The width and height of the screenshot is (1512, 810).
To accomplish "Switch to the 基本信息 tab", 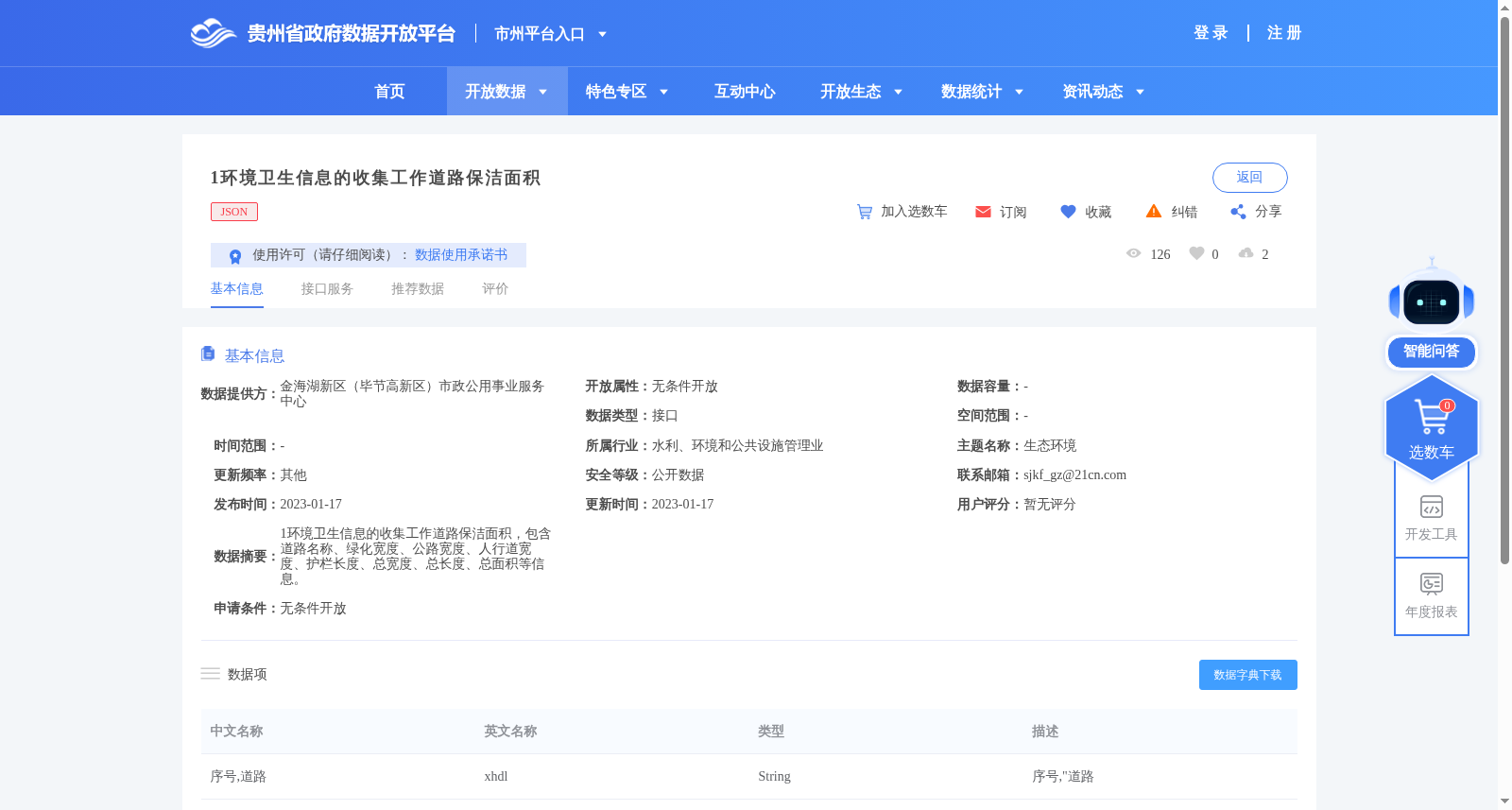I will click(x=236, y=289).
